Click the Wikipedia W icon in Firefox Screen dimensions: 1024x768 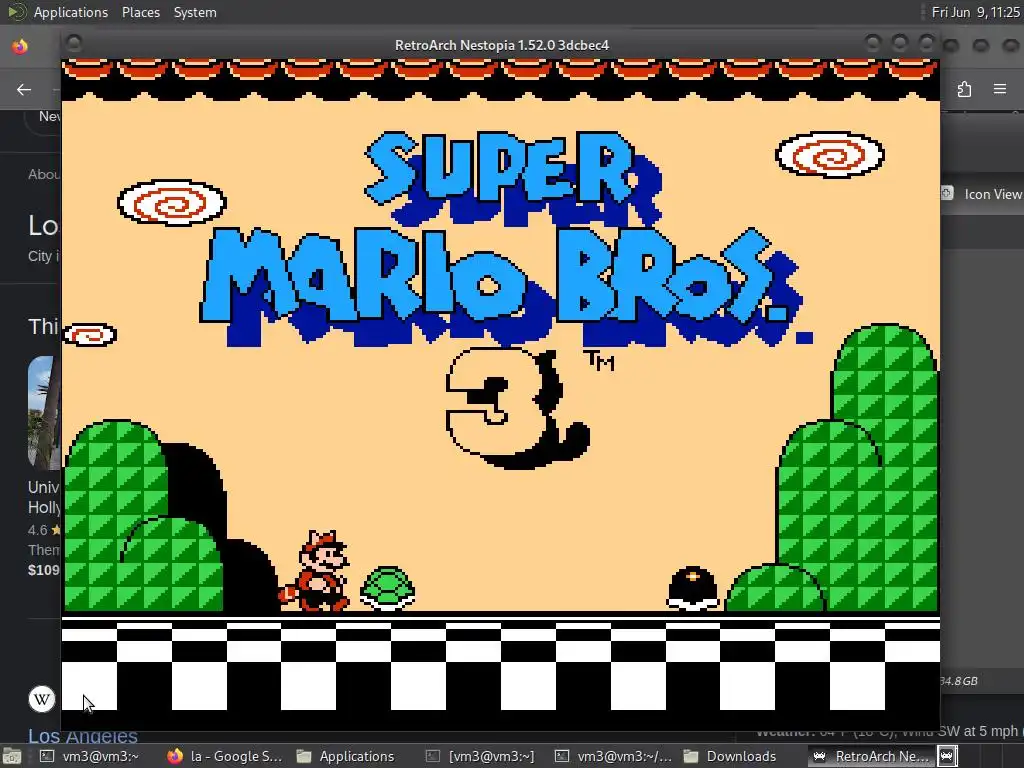[42, 699]
